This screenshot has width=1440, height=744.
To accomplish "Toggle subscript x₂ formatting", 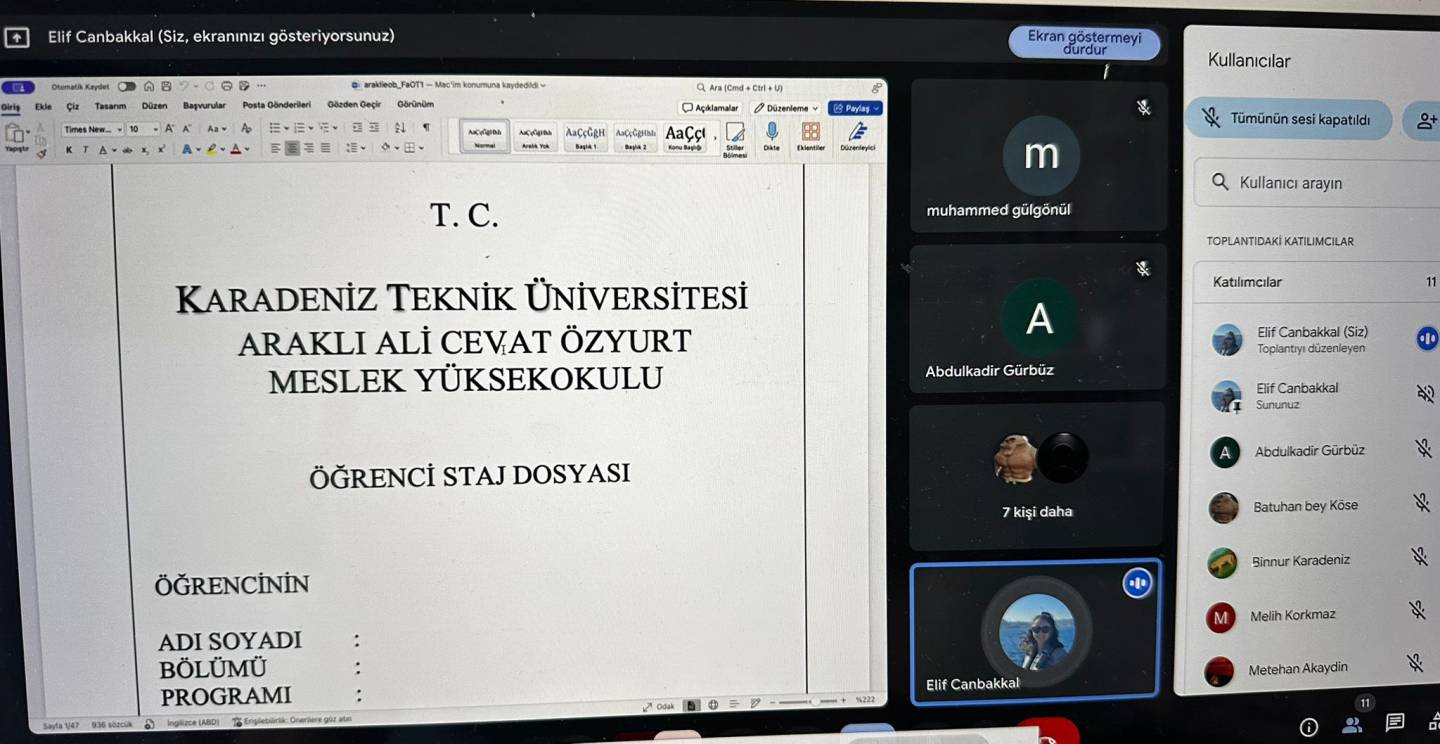I will (x=145, y=150).
